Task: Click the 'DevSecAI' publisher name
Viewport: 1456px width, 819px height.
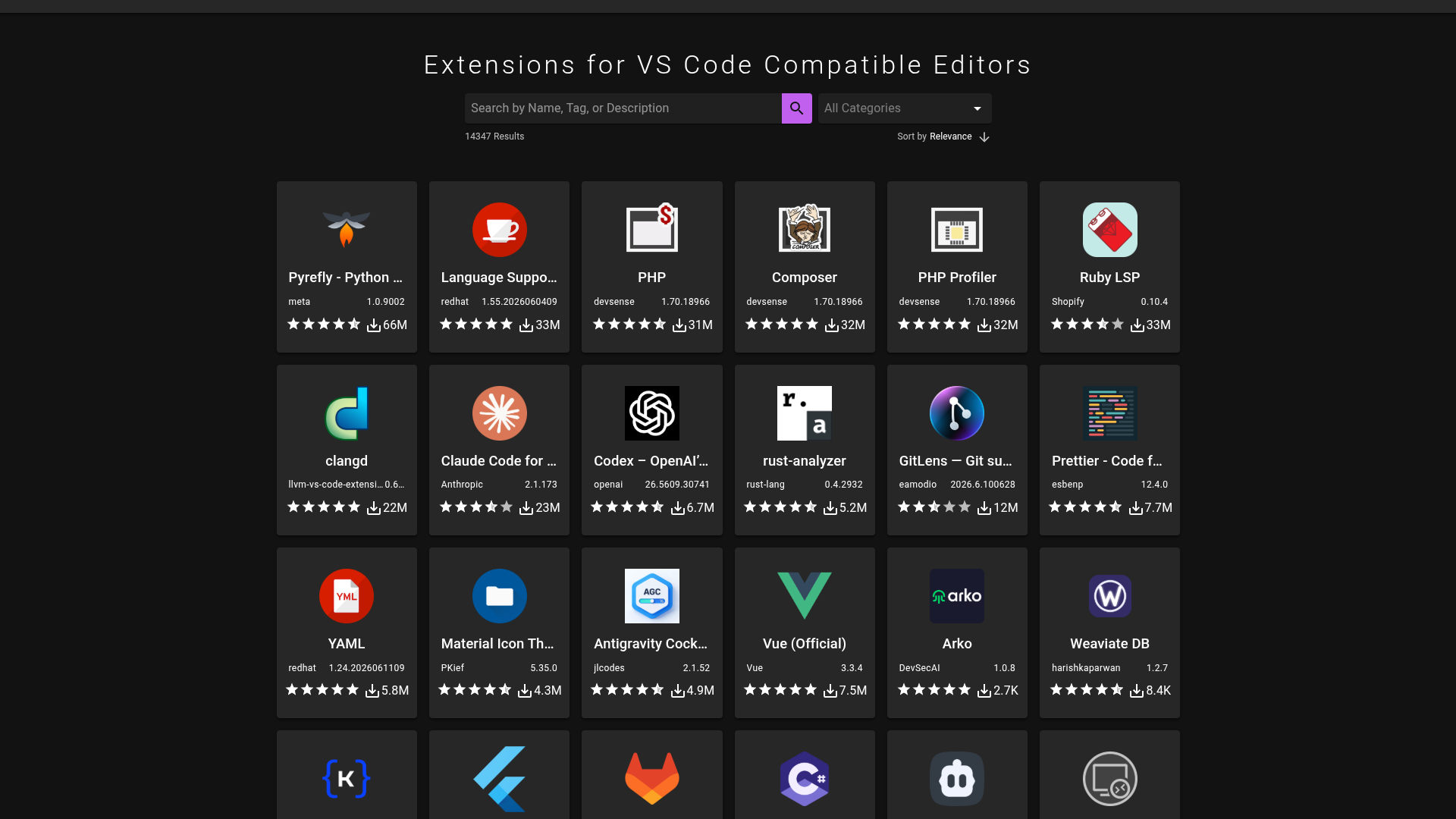Action: (919, 668)
